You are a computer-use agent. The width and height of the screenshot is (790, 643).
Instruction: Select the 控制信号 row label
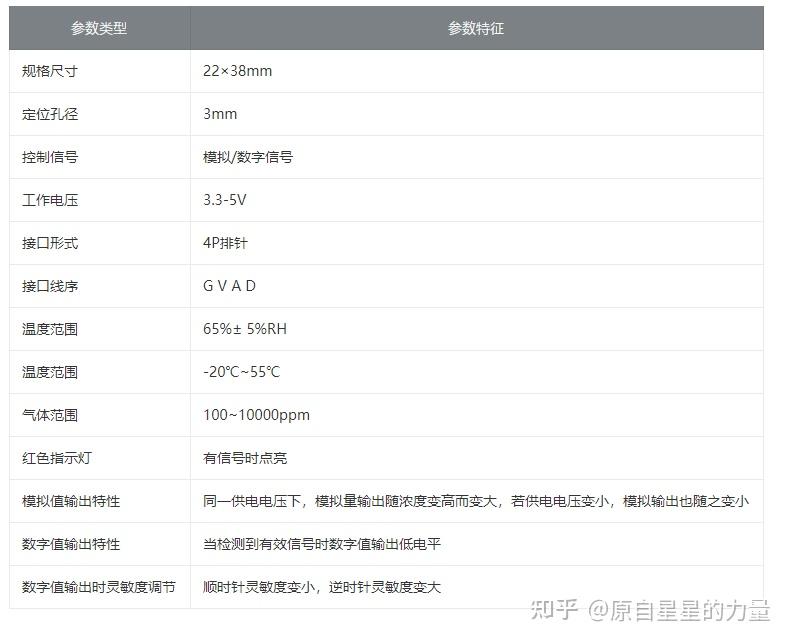tap(50, 157)
